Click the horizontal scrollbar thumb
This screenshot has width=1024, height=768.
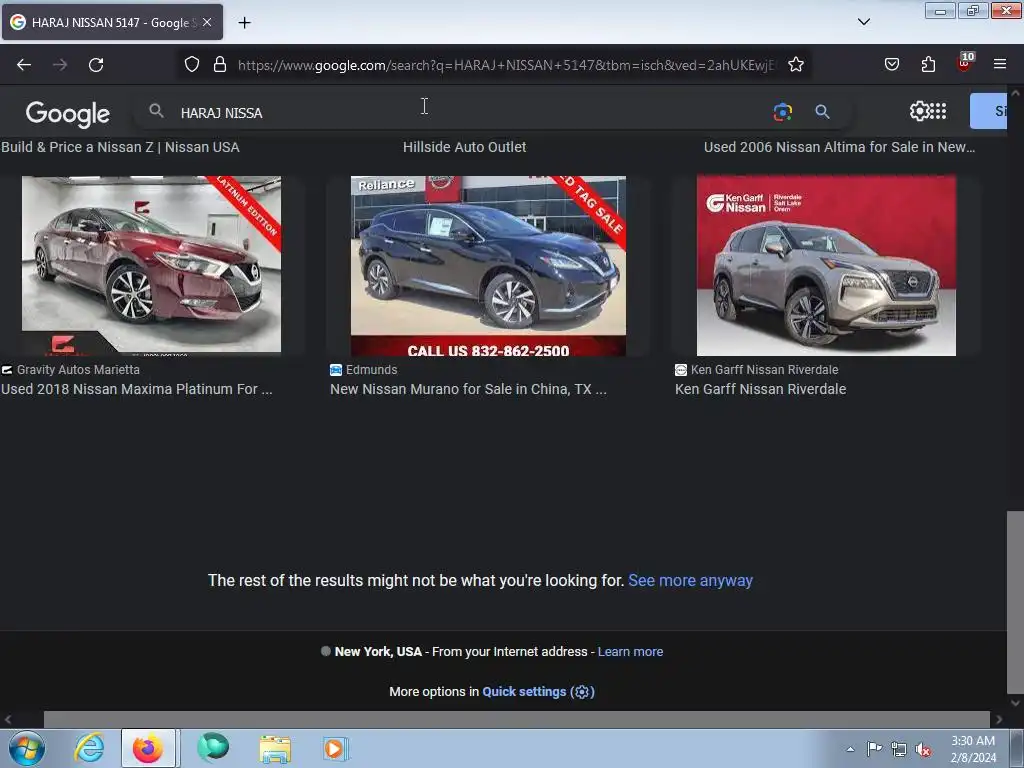pos(517,719)
